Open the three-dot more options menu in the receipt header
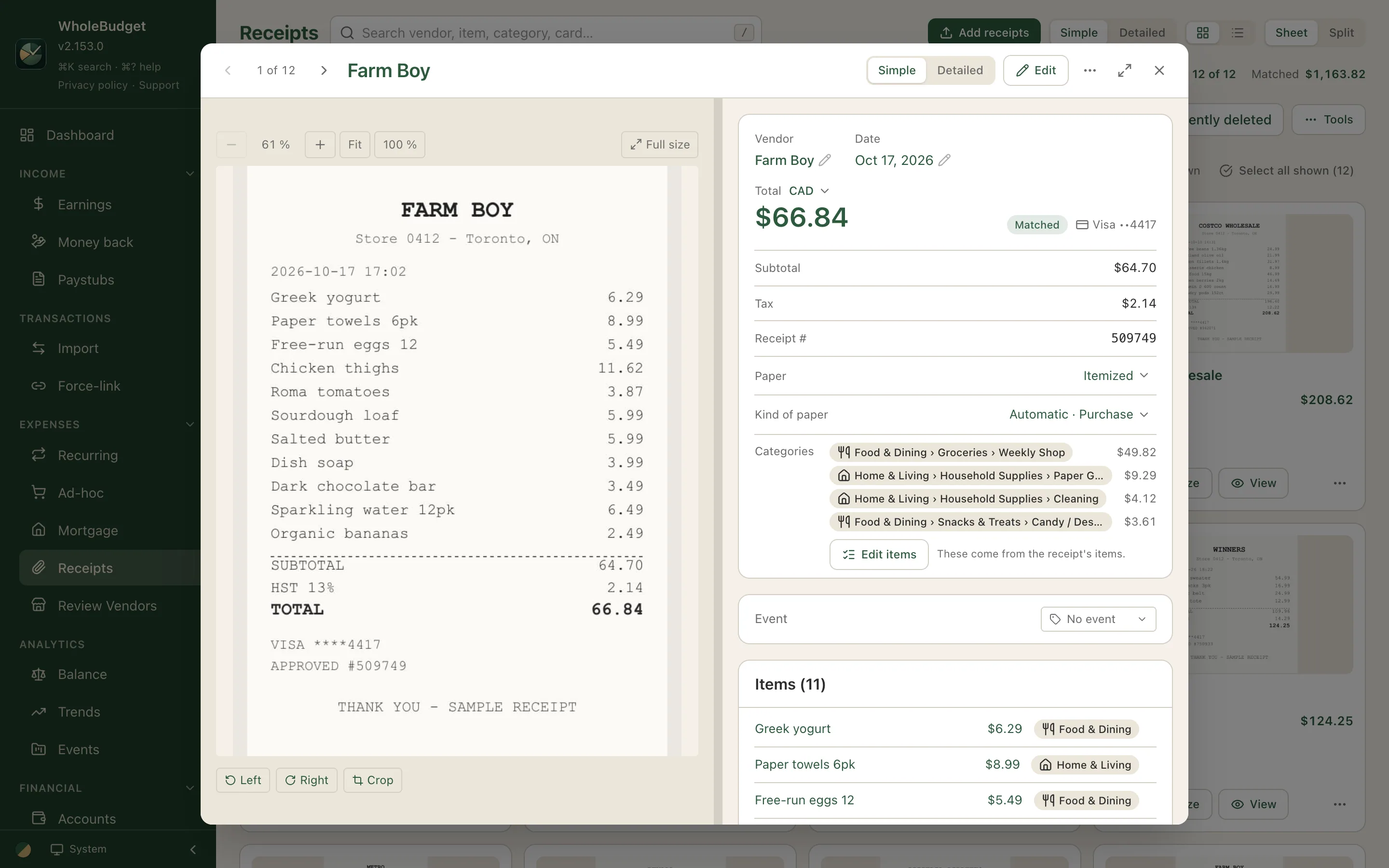Image resolution: width=1389 pixels, height=868 pixels. (x=1089, y=70)
